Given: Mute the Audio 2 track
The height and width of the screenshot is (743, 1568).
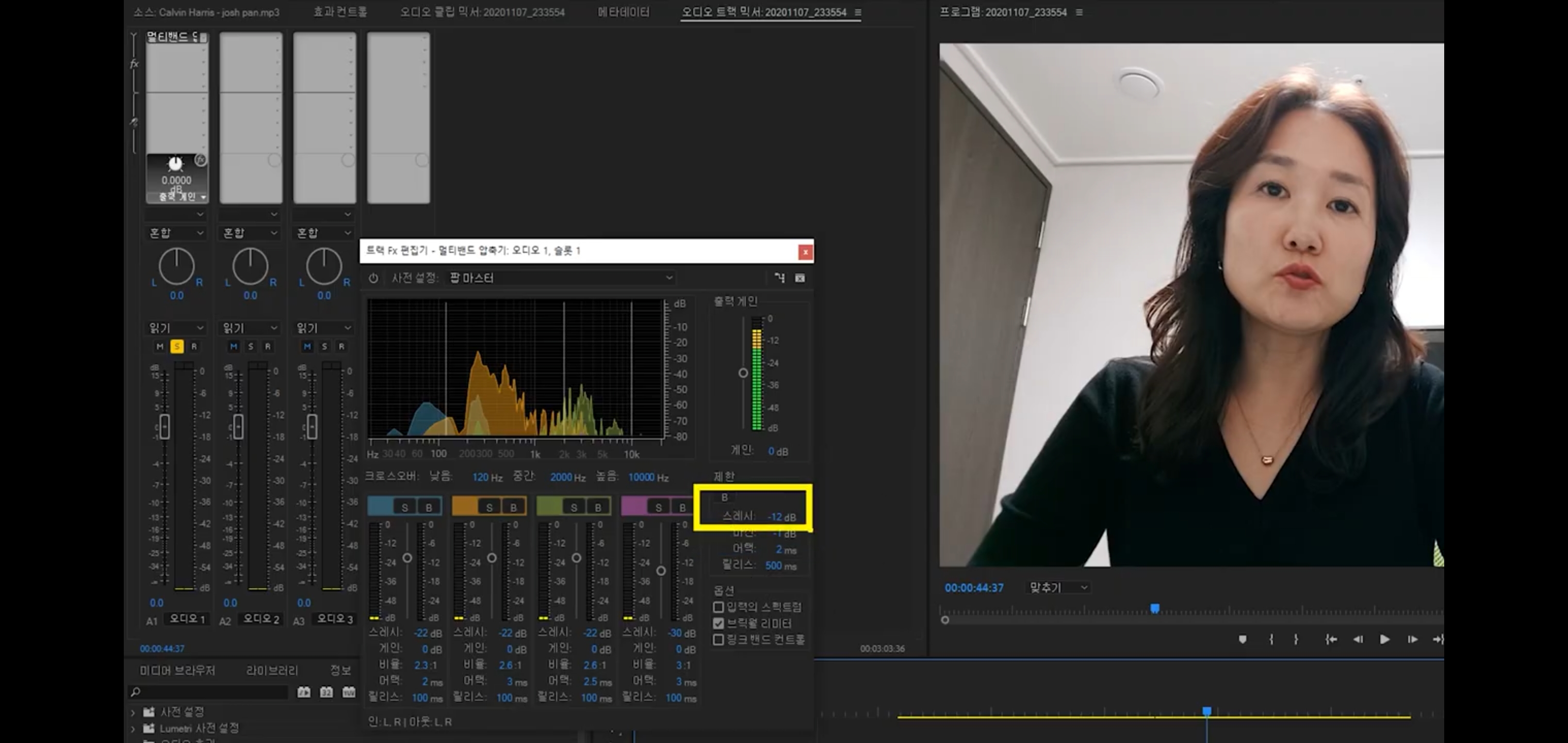Looking at the screenshot, I should point(233,347).
